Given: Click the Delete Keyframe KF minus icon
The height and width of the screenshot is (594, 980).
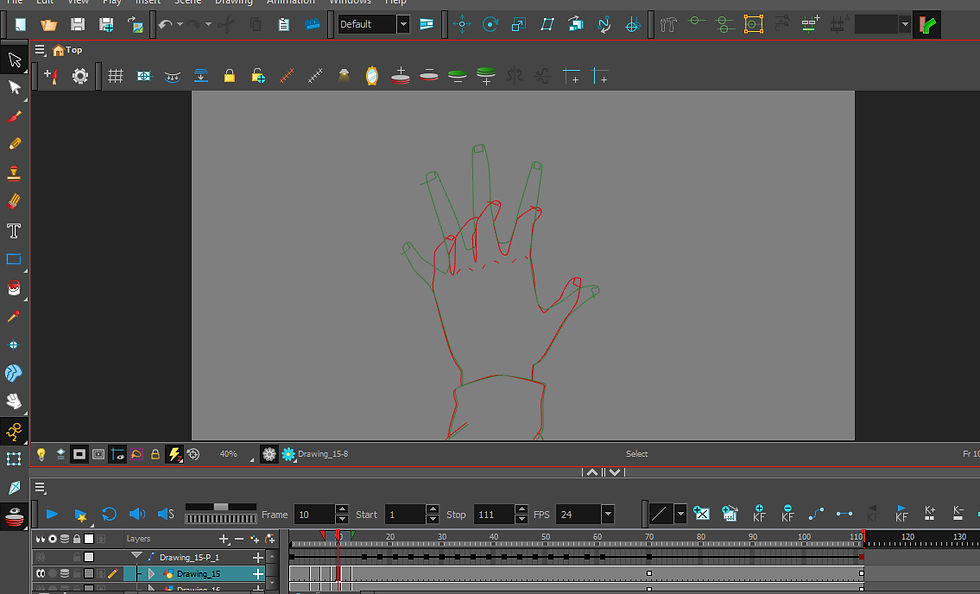Looking at the screenshot, I should pos(787,513).
